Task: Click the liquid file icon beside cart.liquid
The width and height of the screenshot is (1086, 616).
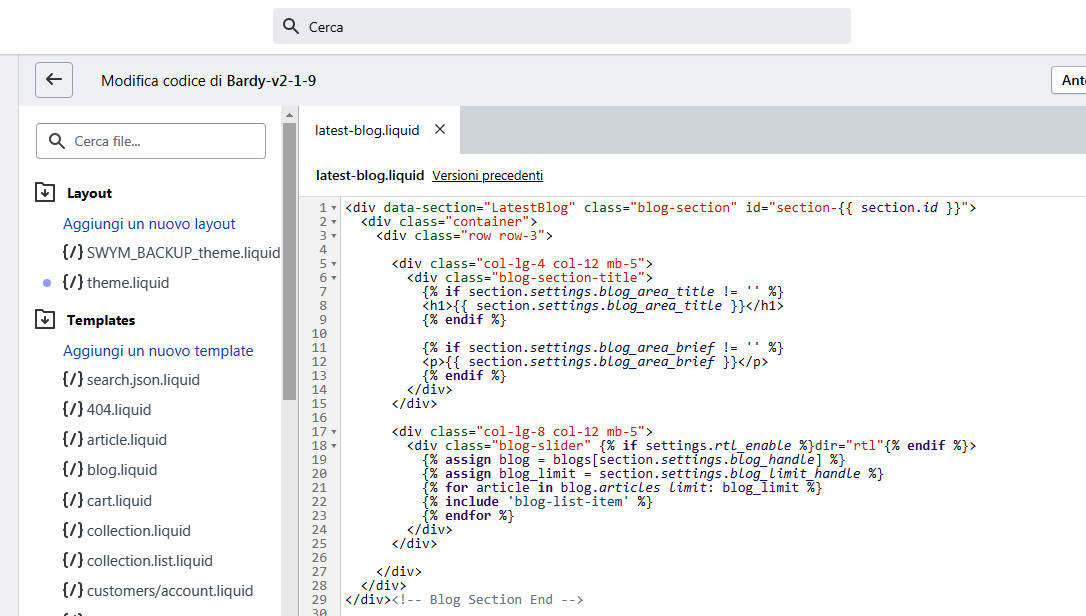Action: pyautogui.click(x=72, y=501)
